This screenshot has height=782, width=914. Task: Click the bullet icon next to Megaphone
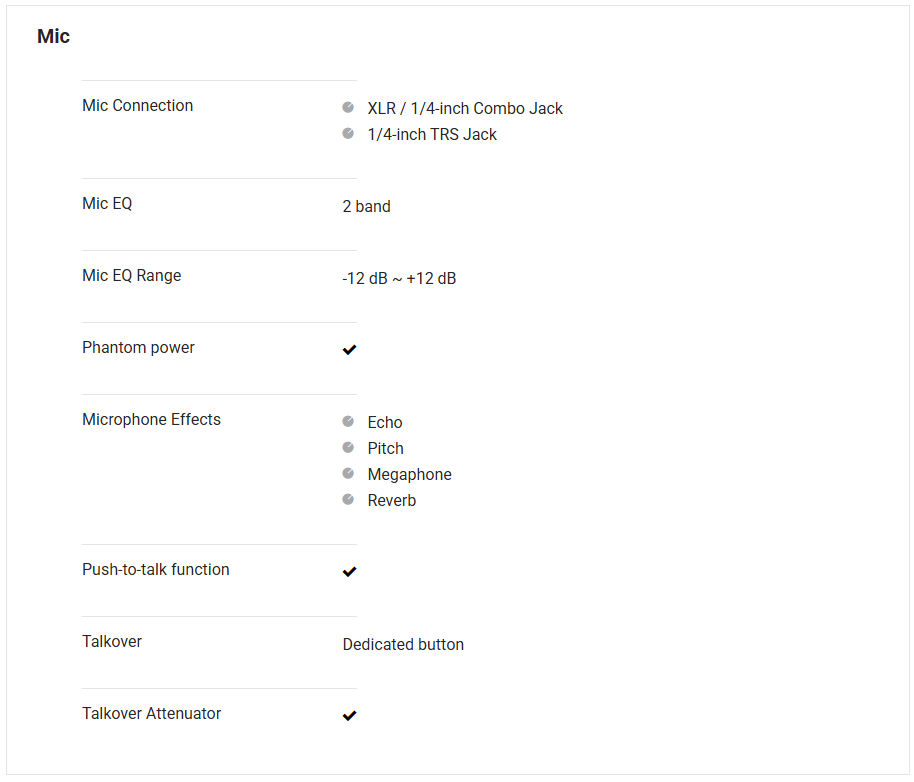pos(348,473)
